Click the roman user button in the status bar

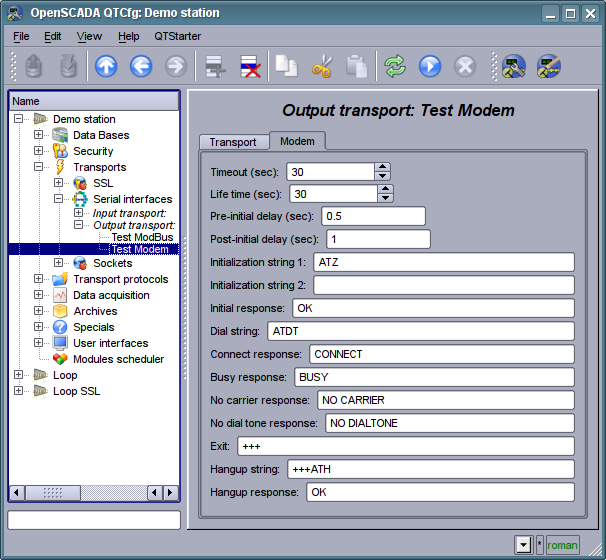point(562,545)
